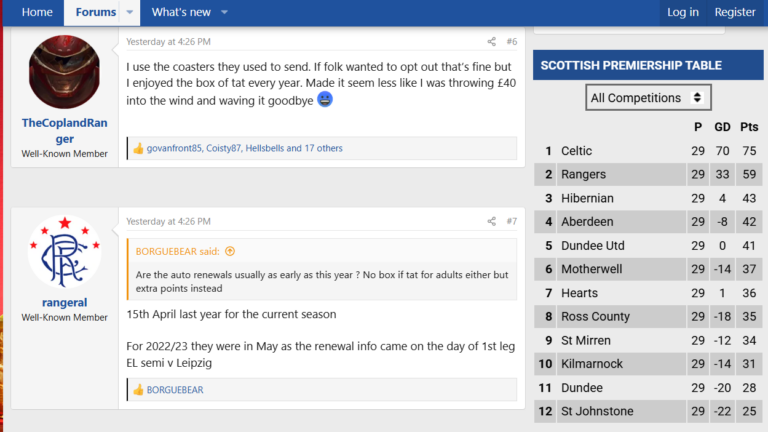Screen dimensions: 768x432
Task: Click the grinning emoji in post #6
Action: 325,99
